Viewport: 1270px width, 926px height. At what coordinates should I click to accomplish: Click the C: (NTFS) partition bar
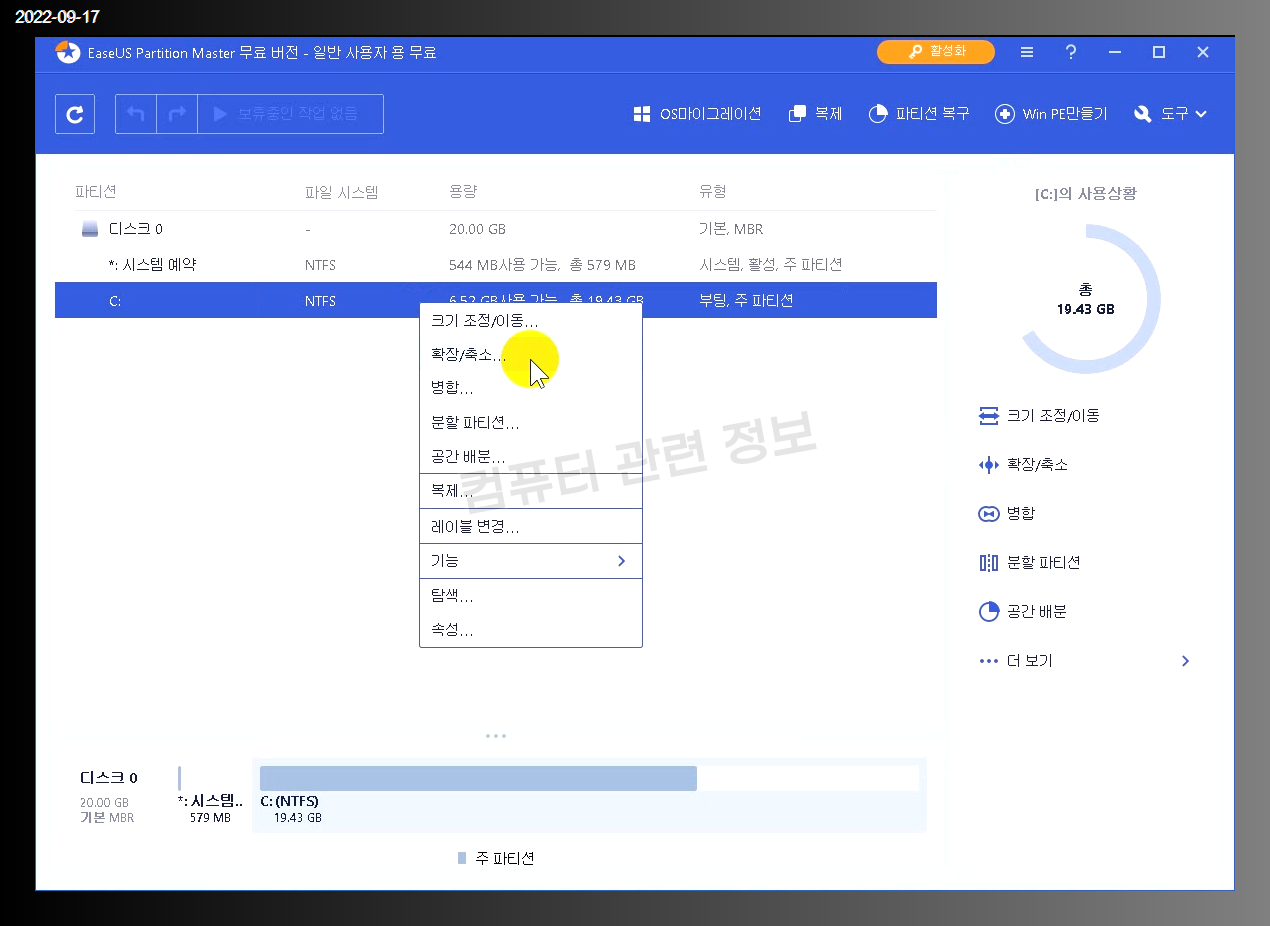click(x=589, y=795)
